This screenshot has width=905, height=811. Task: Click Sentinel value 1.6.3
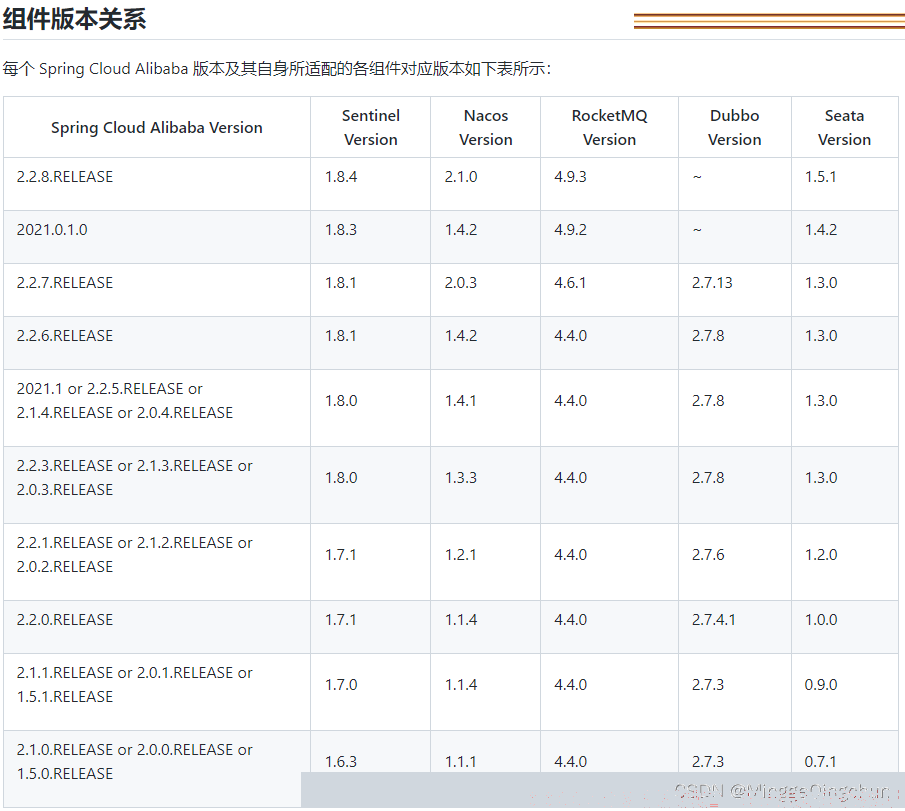(341, 762)
